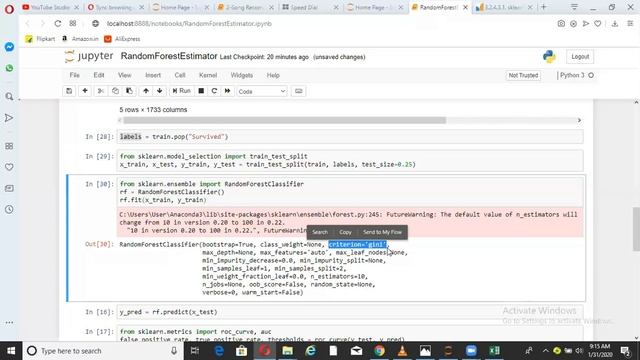Click the Not Trusted button
This screenshot has width=640, height=360.
tap(523, 75)
